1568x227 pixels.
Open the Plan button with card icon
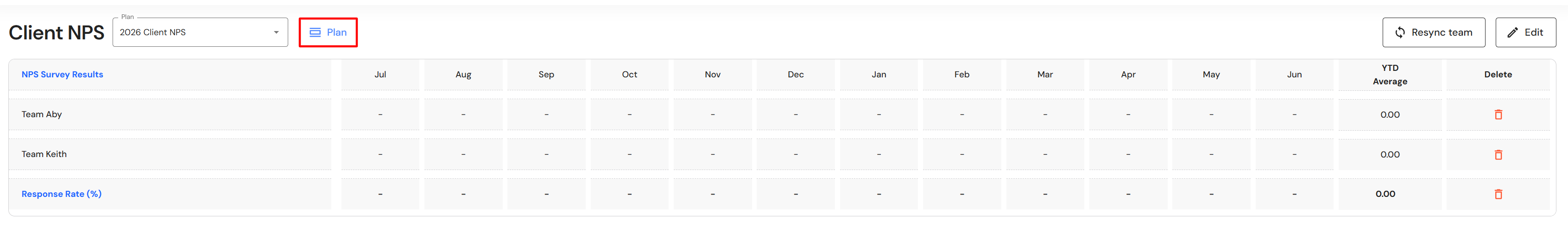(328, 32)
